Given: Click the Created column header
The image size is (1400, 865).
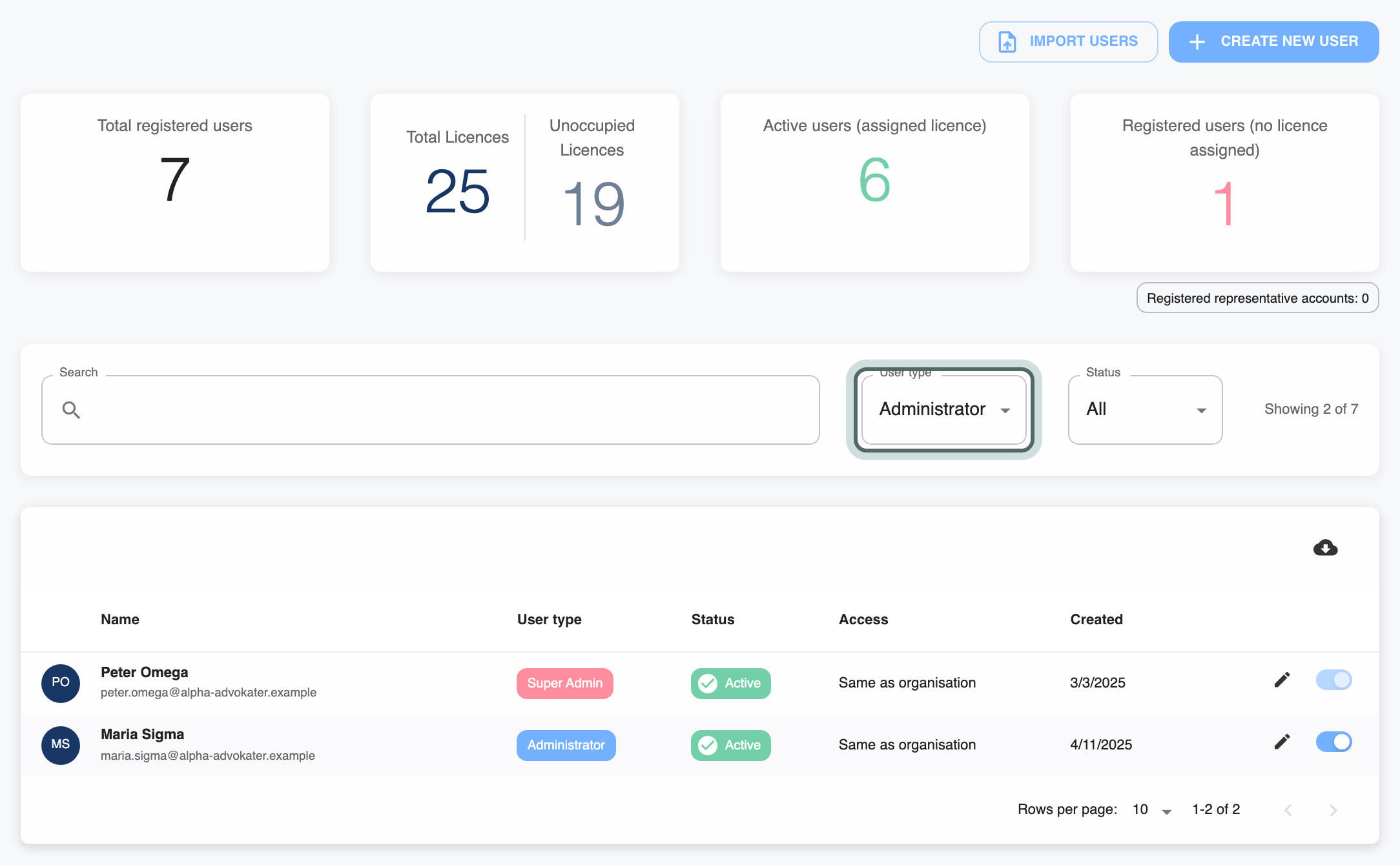Looking at the screenshot, I should pyautogui.click(x=1096, y=619).
